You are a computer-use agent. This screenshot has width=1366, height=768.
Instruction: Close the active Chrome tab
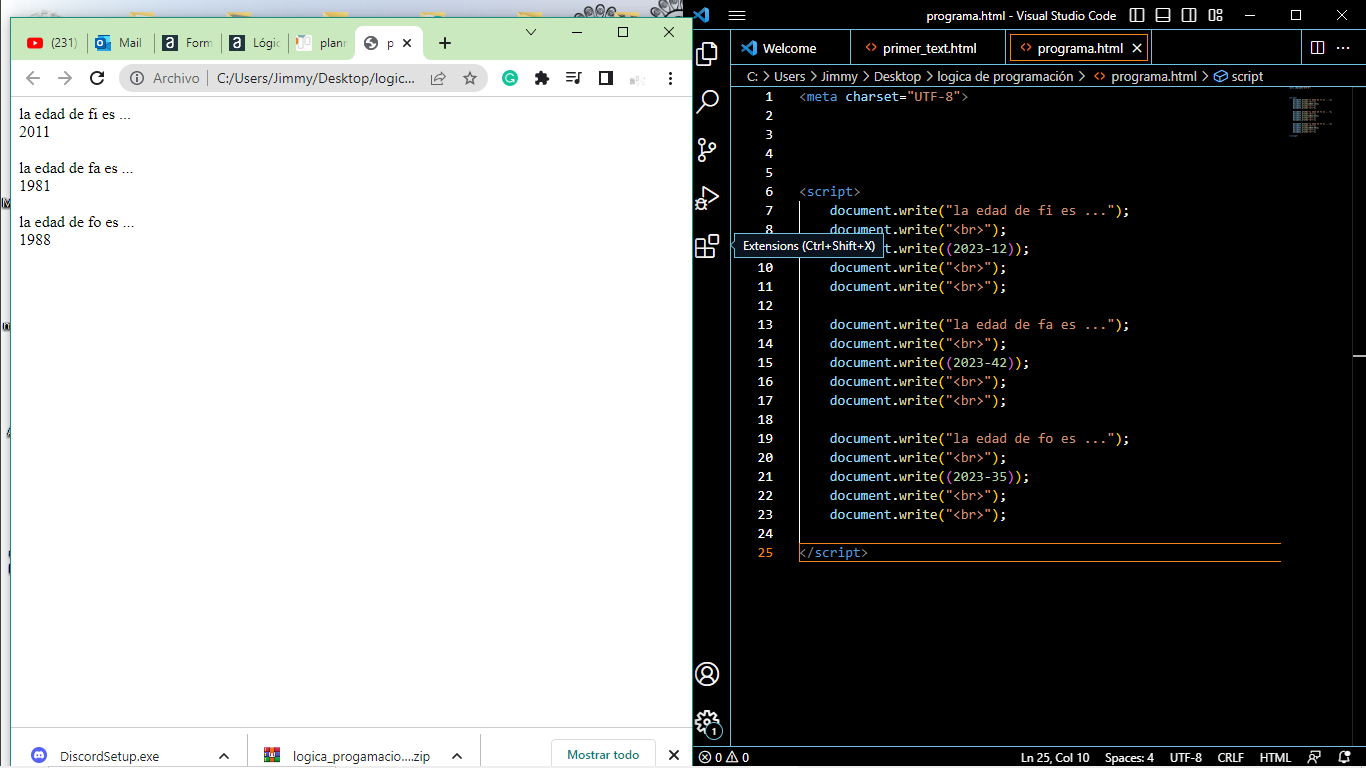point(408,43)
